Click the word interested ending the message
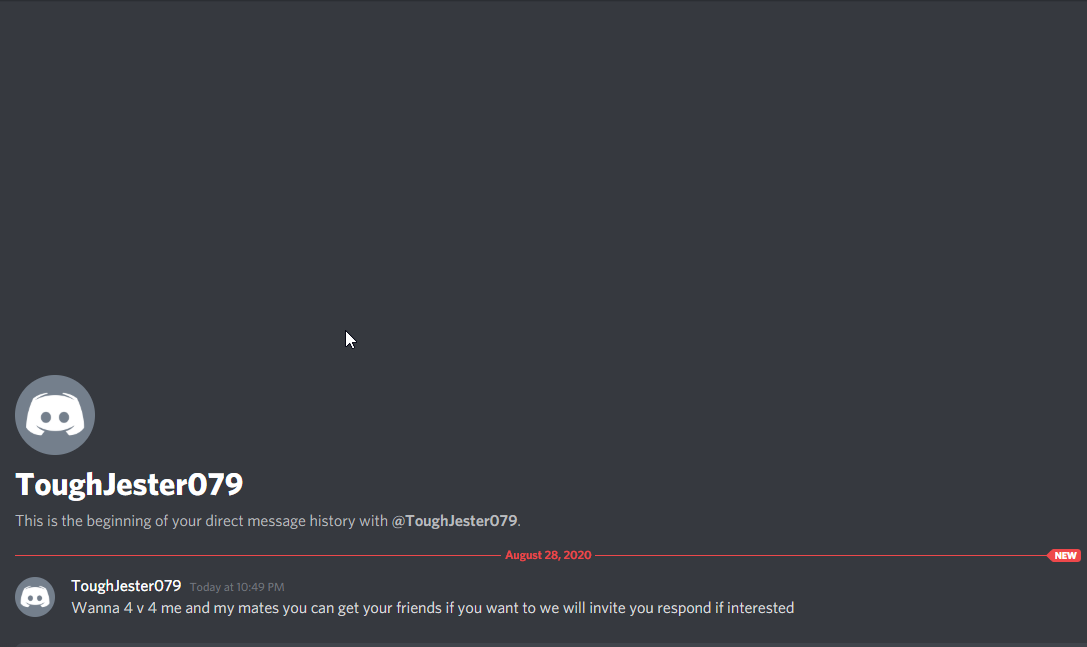1087x647 pixels. coord(760,608)
